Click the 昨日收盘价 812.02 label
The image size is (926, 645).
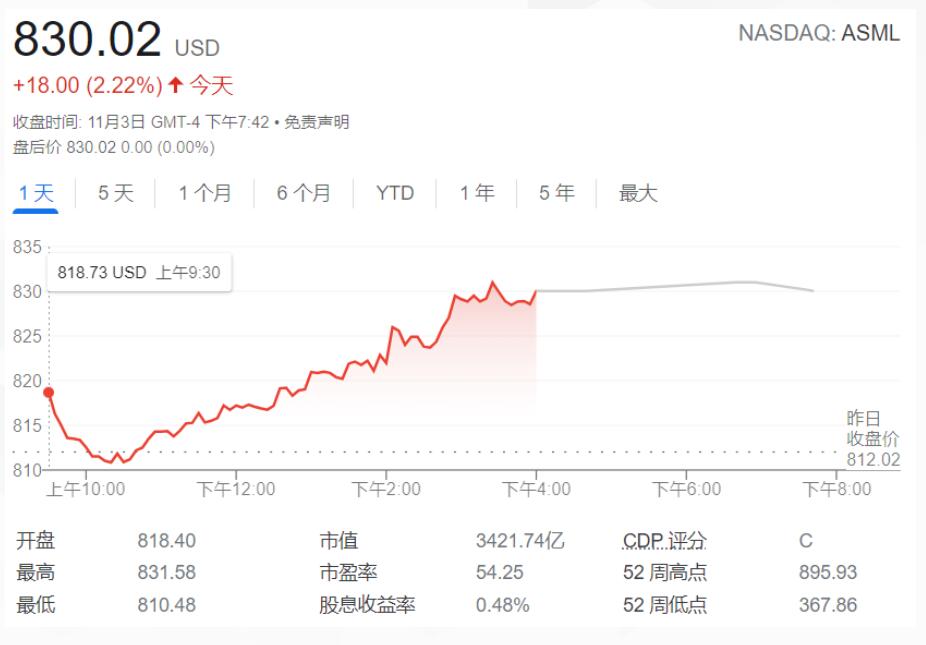pyautogui.click(x=873, y=439)
